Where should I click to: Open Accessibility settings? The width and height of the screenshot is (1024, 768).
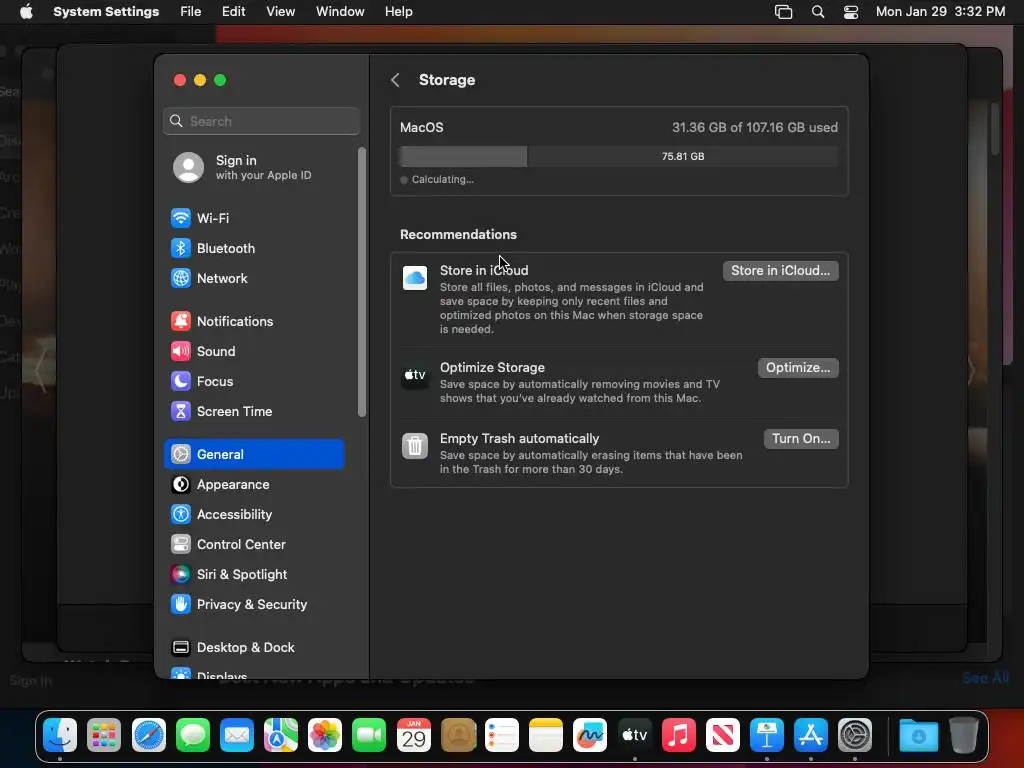click(x=253, y=515)
